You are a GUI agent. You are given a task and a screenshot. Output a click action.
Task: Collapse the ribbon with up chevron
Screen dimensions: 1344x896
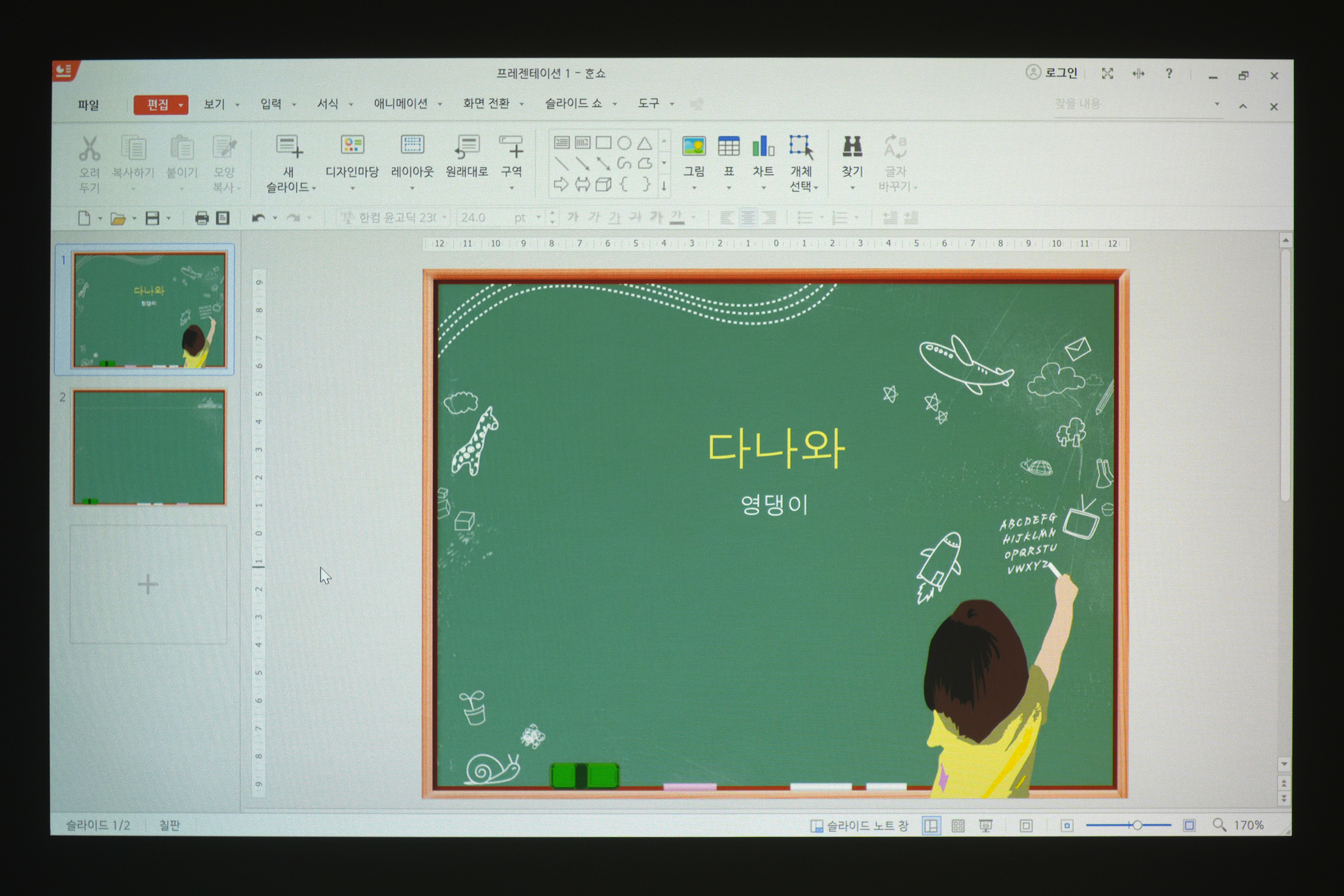(1243, 106)
